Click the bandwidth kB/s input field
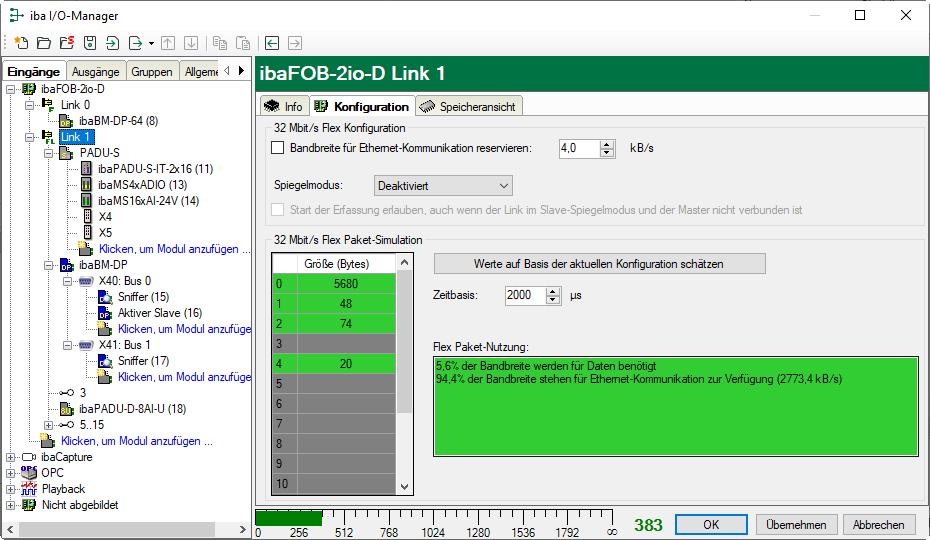 (579, 148)
